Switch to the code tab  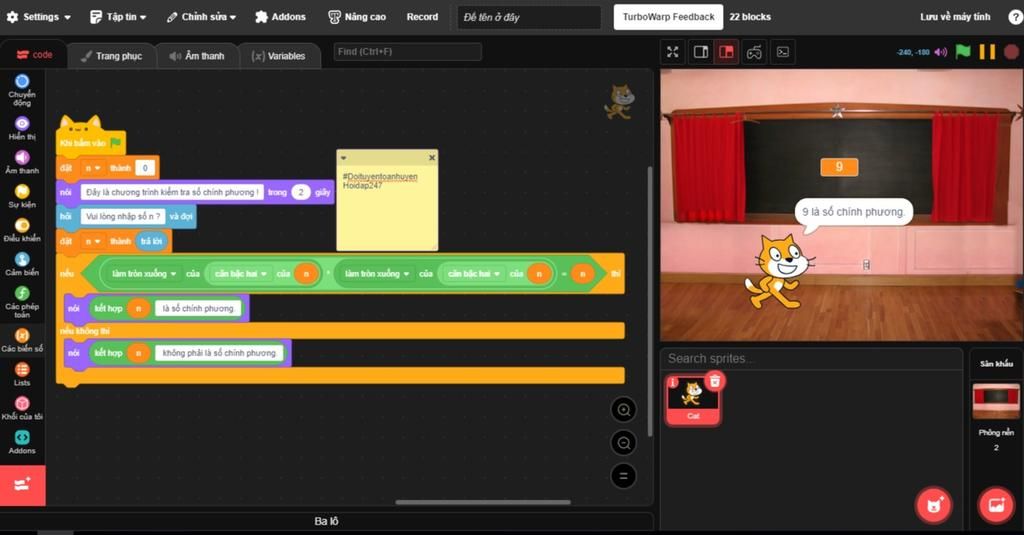click(34, 55)
